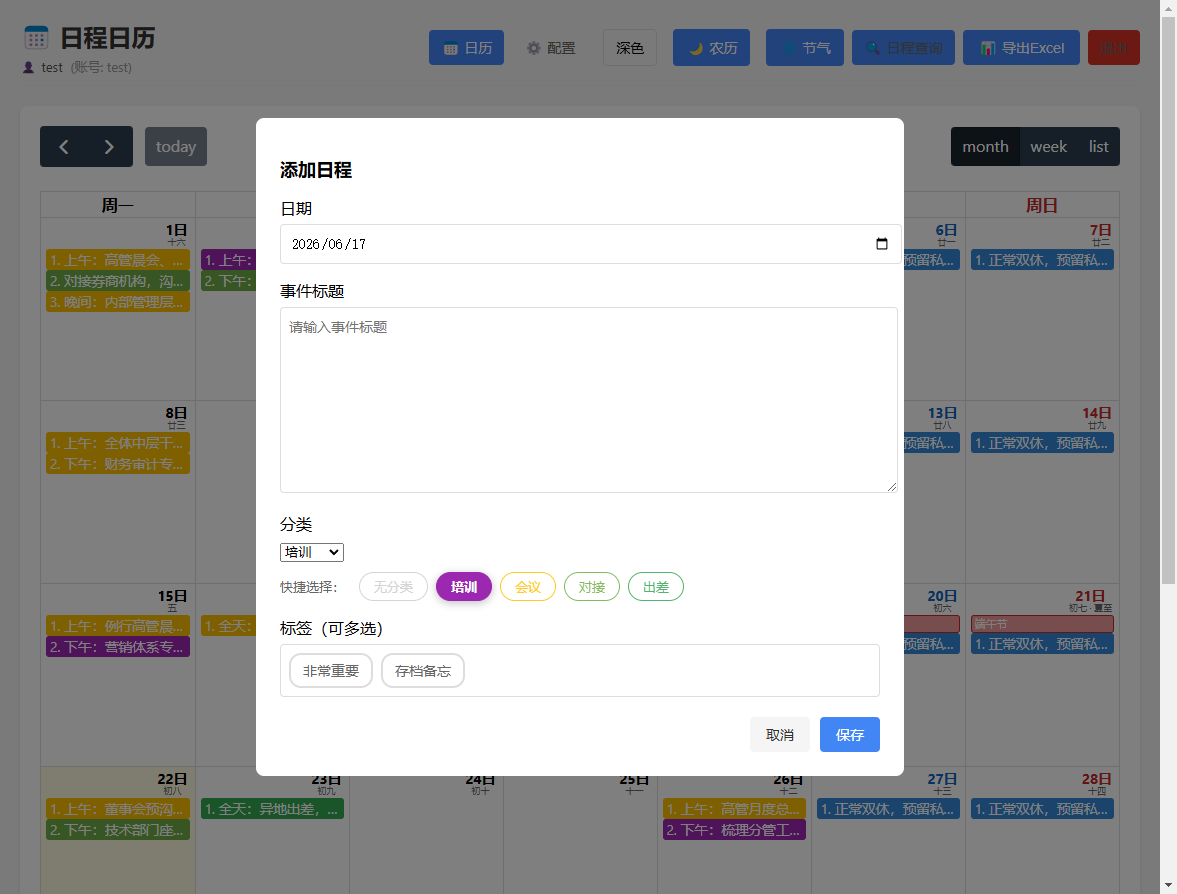Toggle the 非常重要 tag
This screenshot has height=894, width=1177.
coord(331,670)
